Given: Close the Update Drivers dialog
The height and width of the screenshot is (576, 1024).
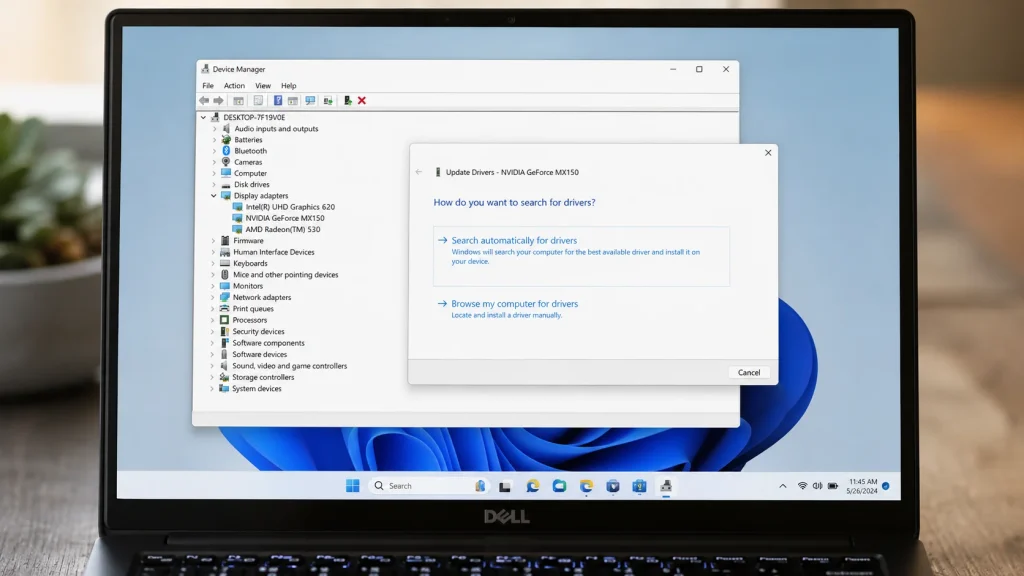Looking at the screenshot, I should click(x=768, y=153).
